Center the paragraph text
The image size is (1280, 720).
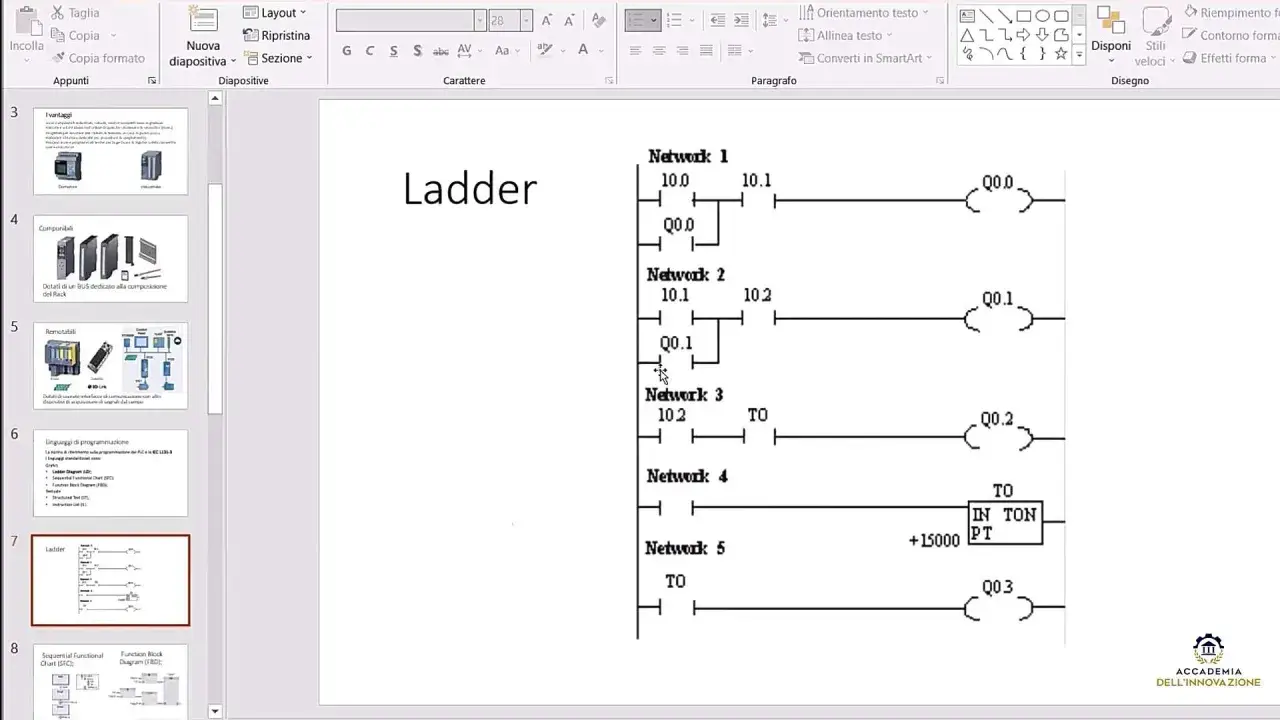(660, 50)
